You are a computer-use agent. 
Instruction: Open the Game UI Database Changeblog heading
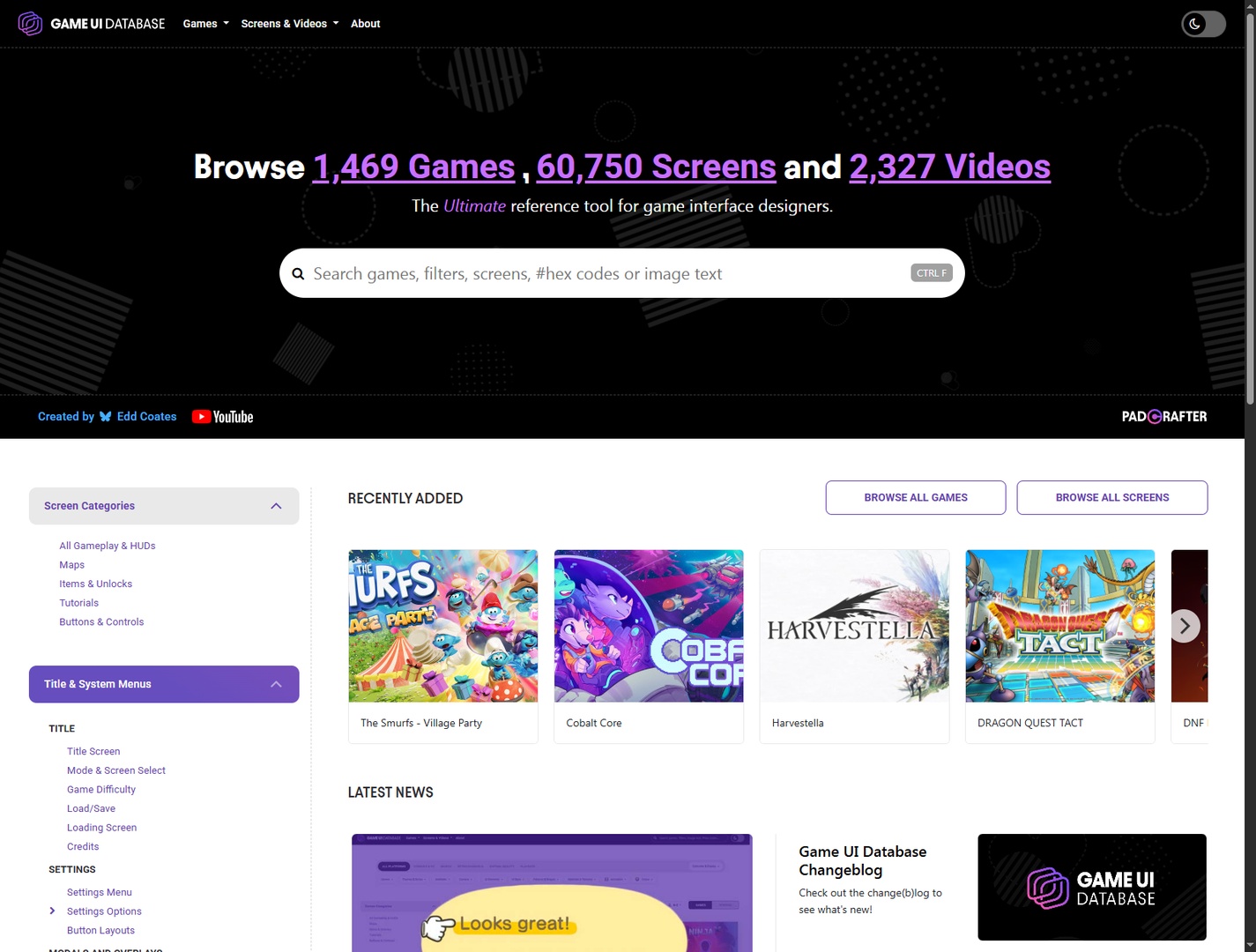pyautogui.click(x=863, y=861)
